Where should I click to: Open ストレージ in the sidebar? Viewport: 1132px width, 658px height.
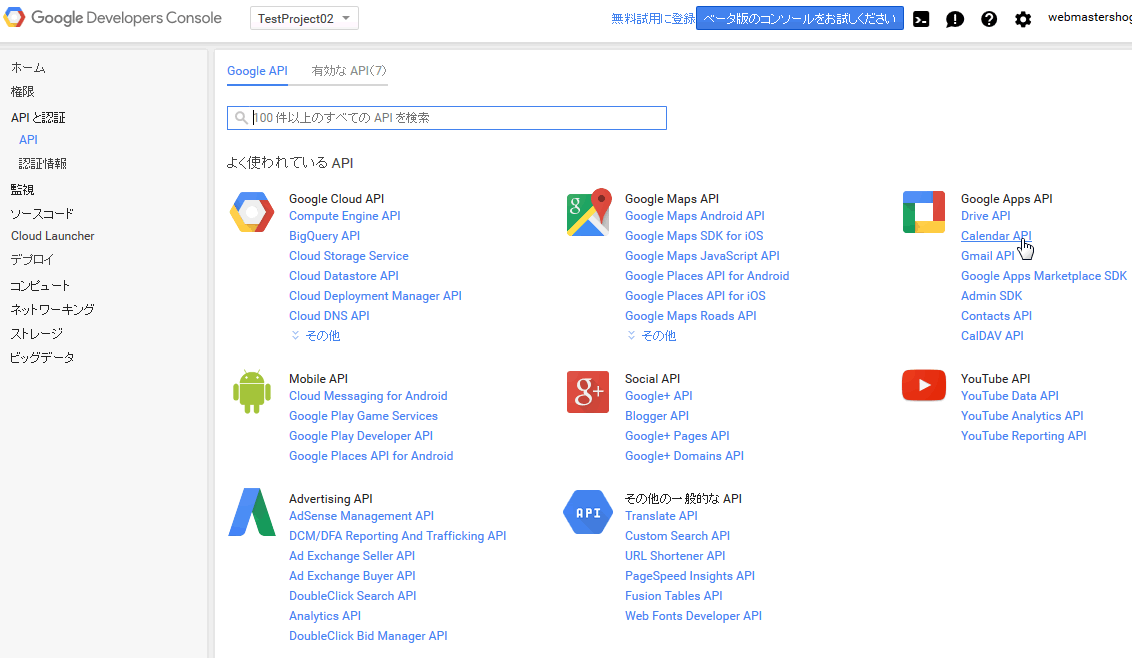[36, 334]
